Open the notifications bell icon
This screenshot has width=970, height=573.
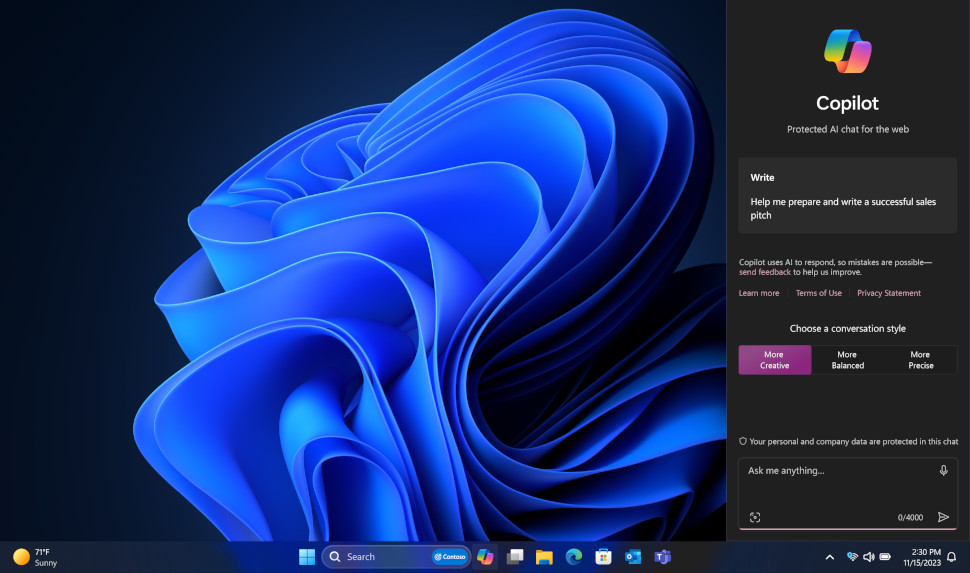click(951, 557)
